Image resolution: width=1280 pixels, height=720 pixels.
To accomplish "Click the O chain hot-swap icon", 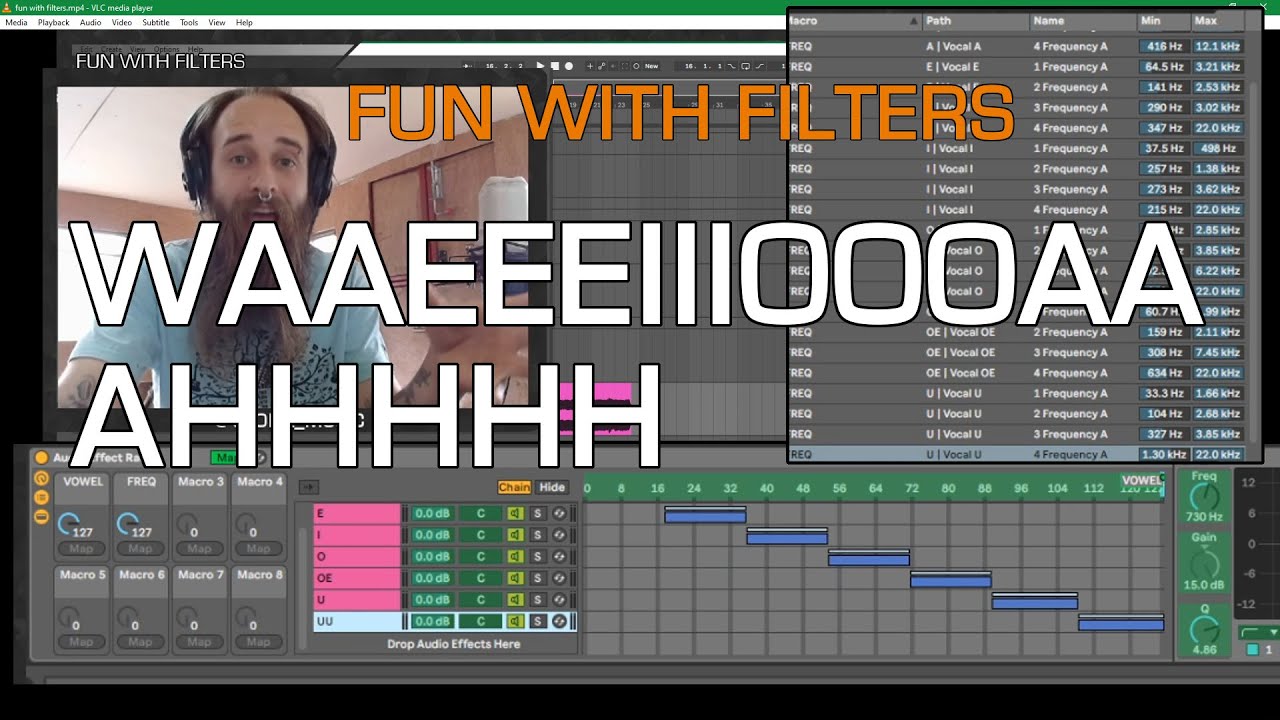I will click(559, 557).
